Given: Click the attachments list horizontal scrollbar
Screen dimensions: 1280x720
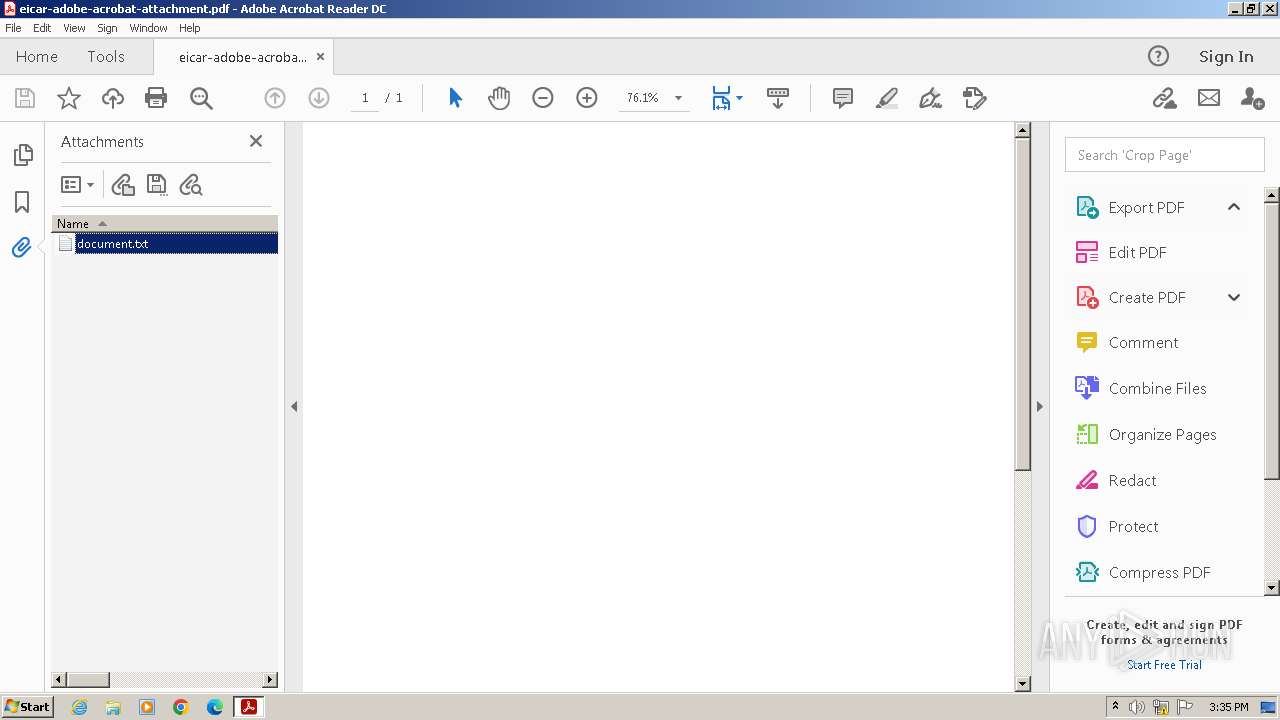Looking at the screenshot, I should [165, 679].
